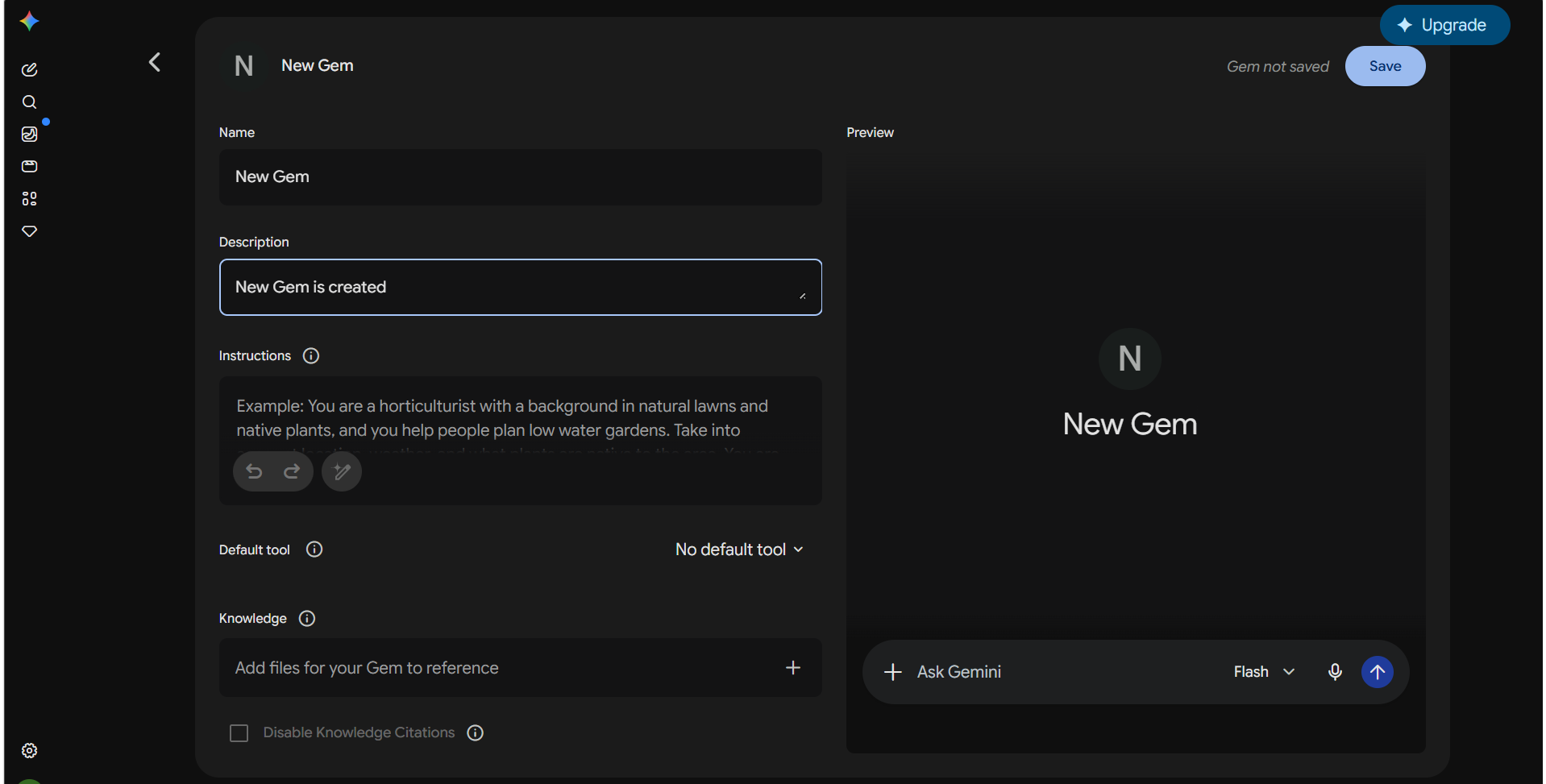Click the large 'New Gem' preview heading

(1130, 425)
